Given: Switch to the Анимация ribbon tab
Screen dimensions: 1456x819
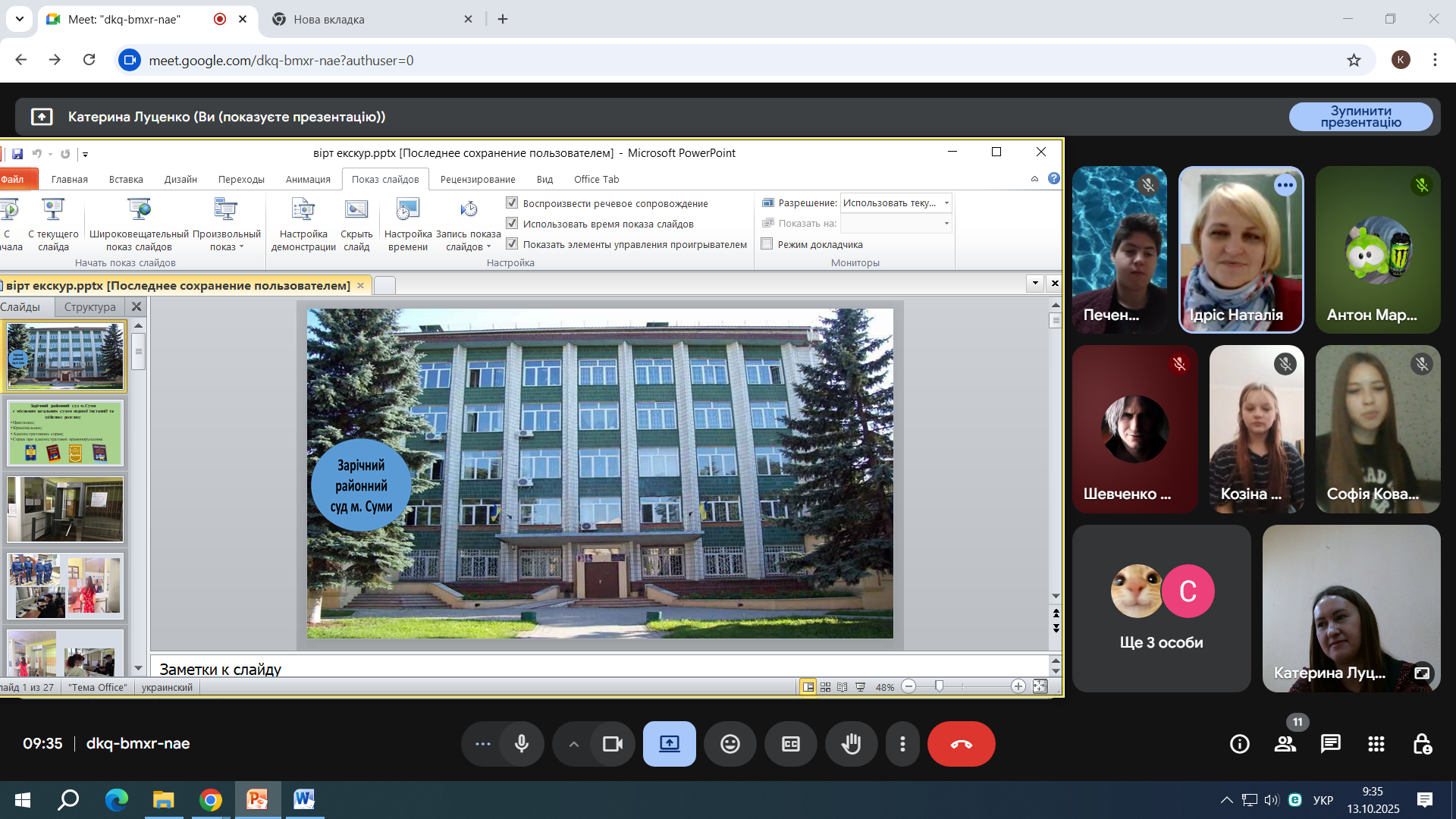Looking at the screenshot, I should pos(308,180).
